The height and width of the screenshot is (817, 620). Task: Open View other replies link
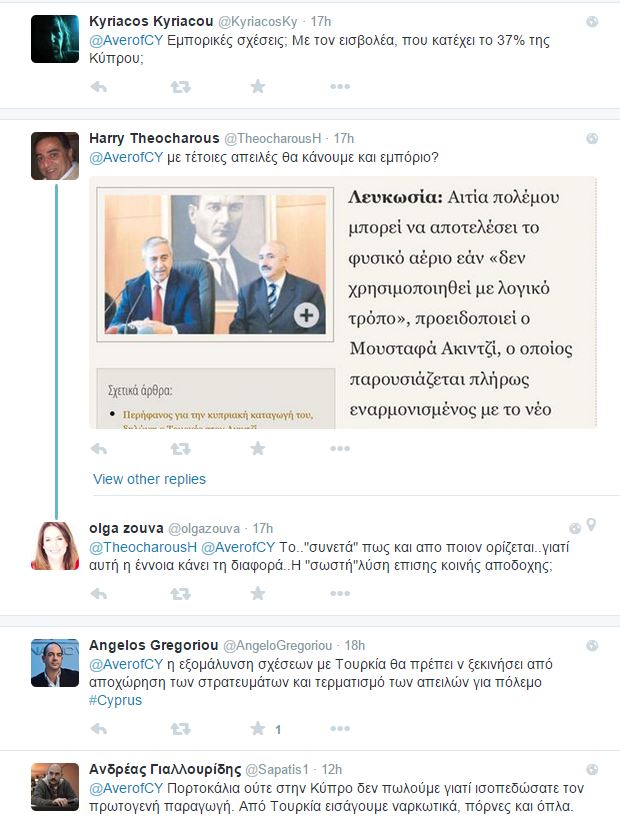click(x=150, y=479)
